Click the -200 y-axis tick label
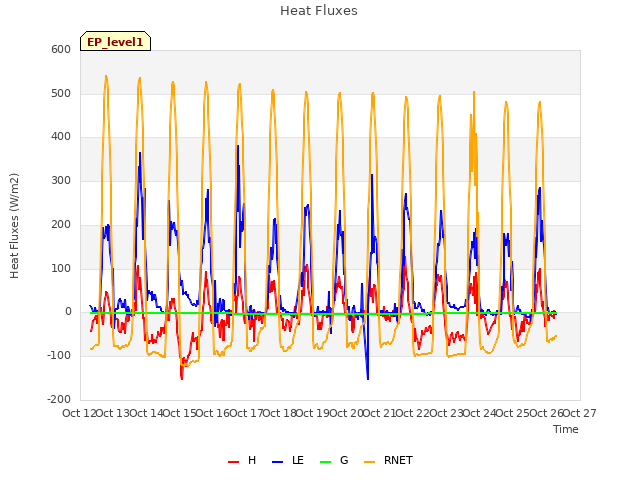This screenshot has height=480, width=640. point(59,399)
